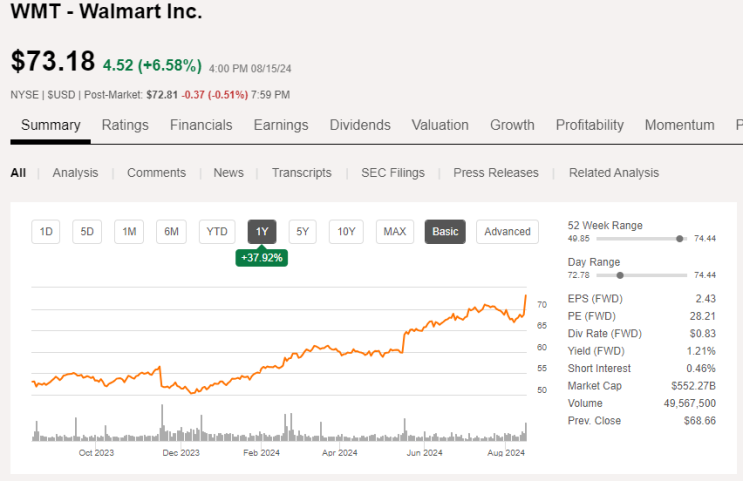The height and width of the screenshot is (481, 743).
Task: Switch chart to 6M range
Action: pyautogui.click(x=172, y=232)
